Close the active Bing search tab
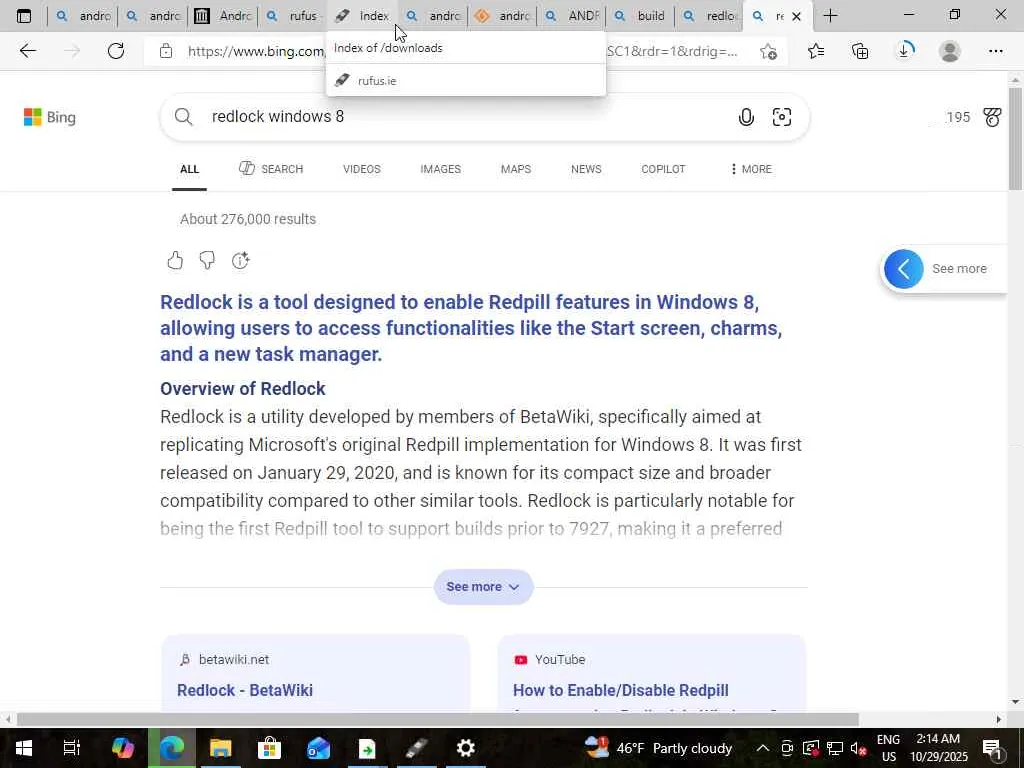This screenshot has width=1024, height=768. pyautogui.click(x=796, y=16)
